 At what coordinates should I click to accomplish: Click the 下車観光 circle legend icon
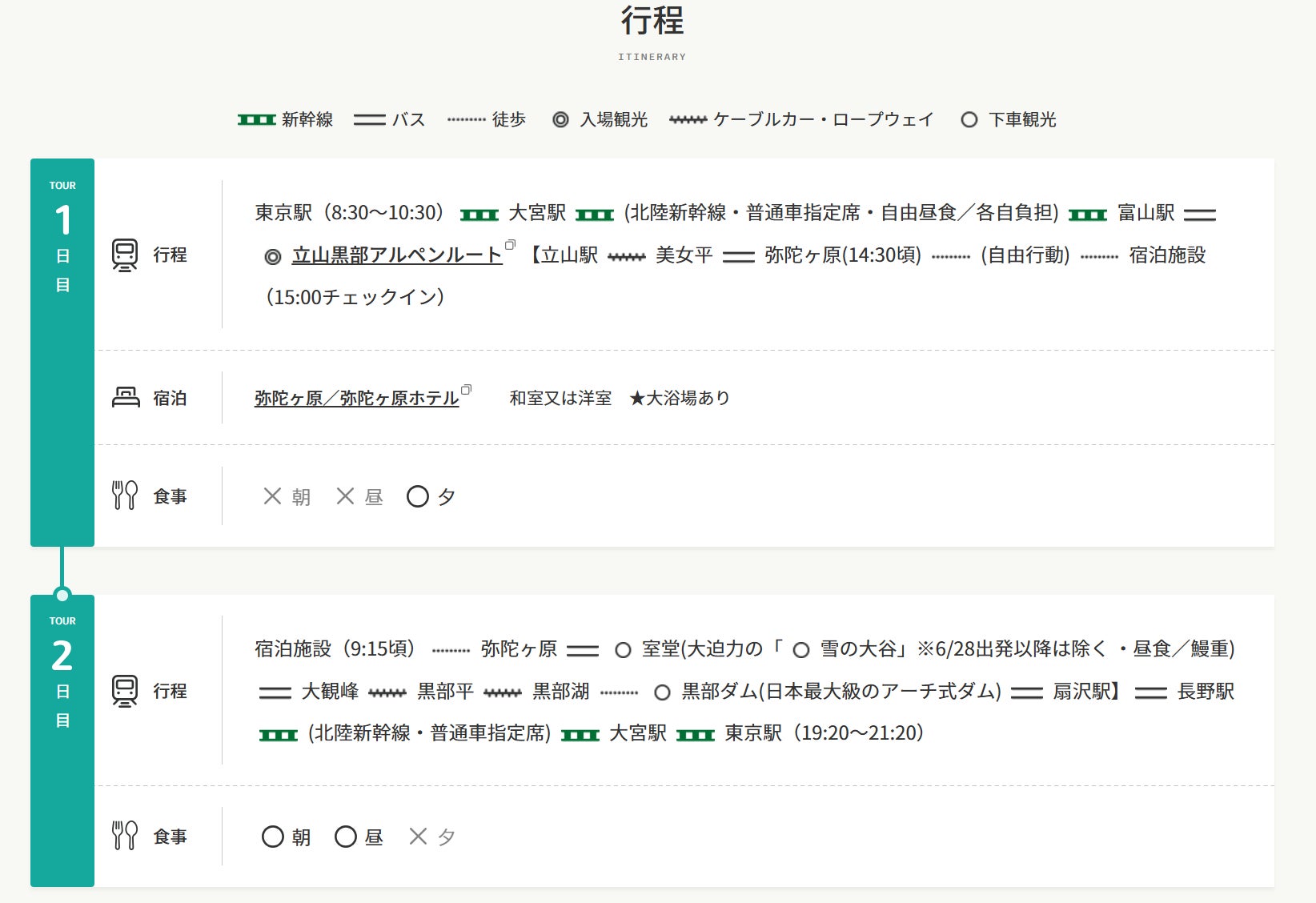[969, 120]
